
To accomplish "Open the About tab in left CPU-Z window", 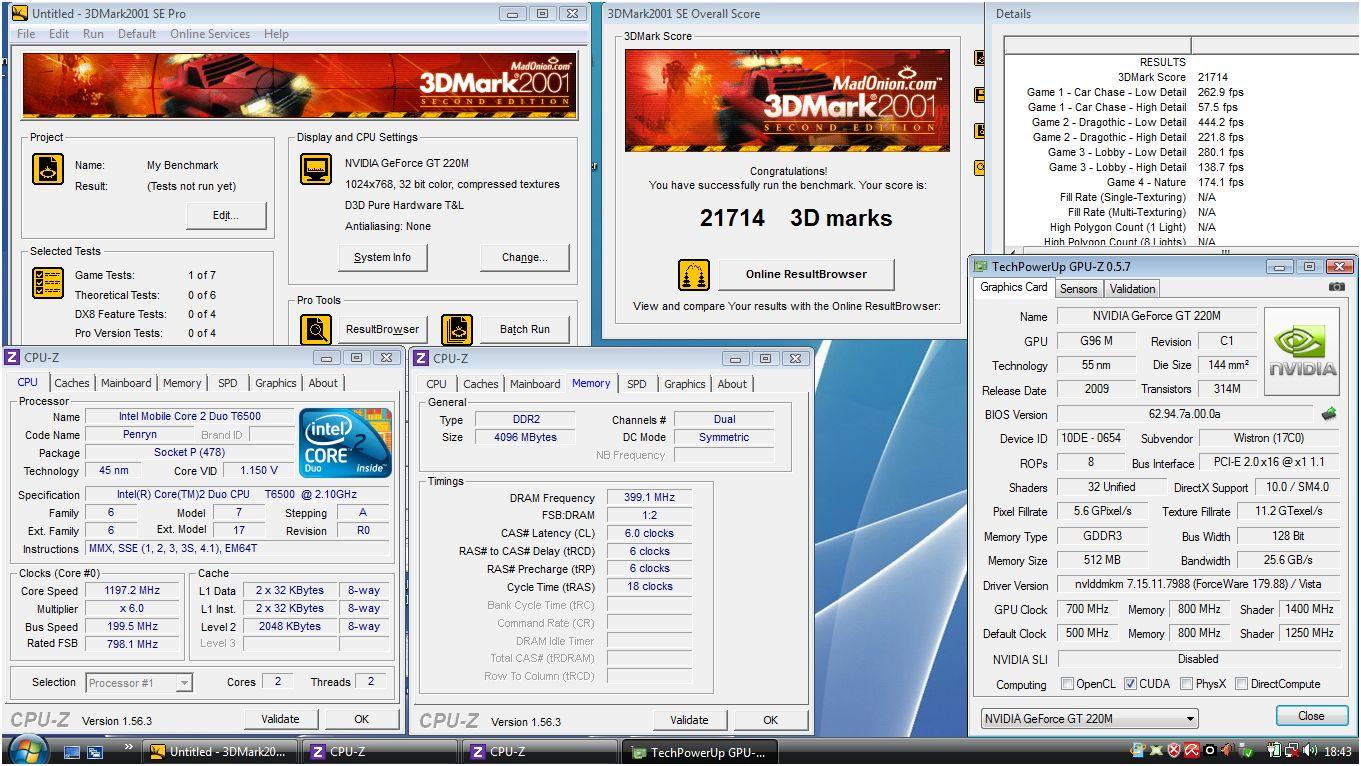I will pos(323,383).
